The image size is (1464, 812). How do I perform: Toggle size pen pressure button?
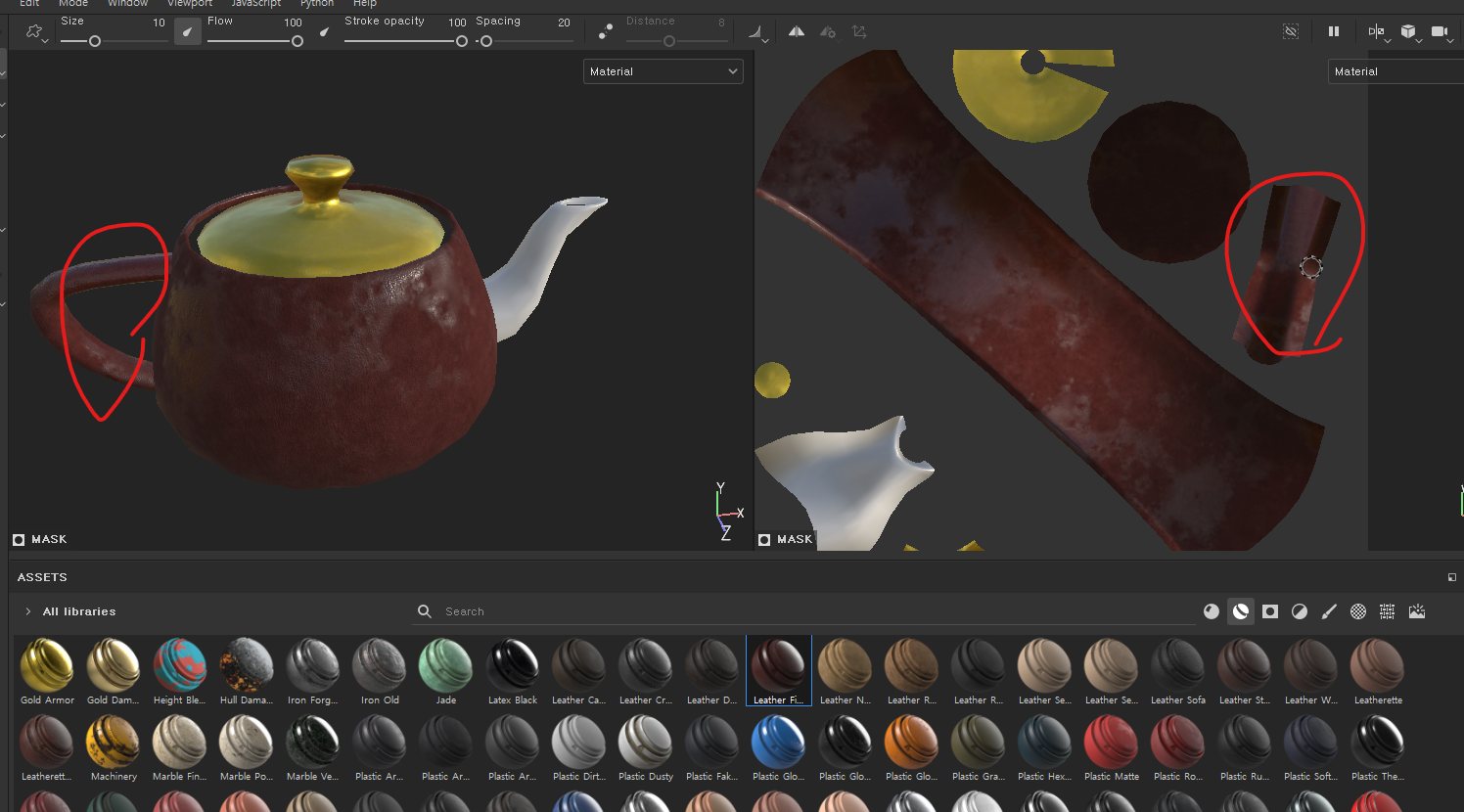tap(188, 31)
